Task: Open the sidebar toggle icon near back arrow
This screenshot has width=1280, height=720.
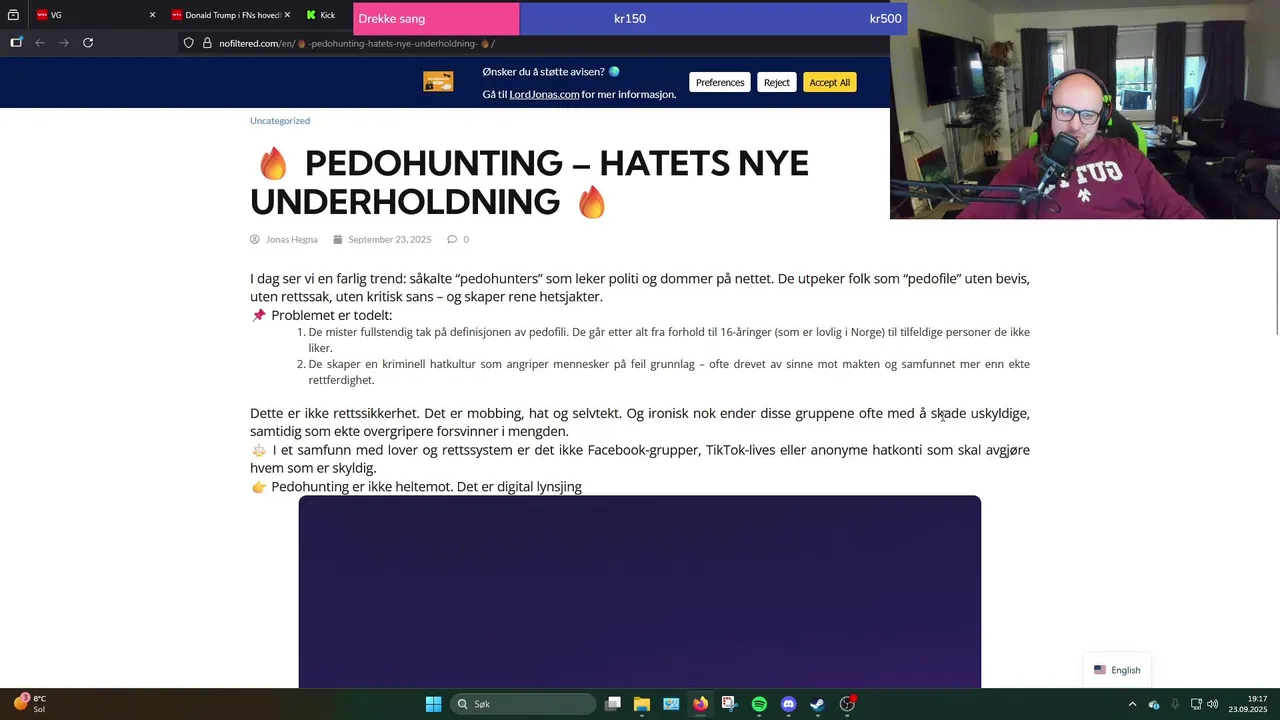Action: click(x=16, y=43)
